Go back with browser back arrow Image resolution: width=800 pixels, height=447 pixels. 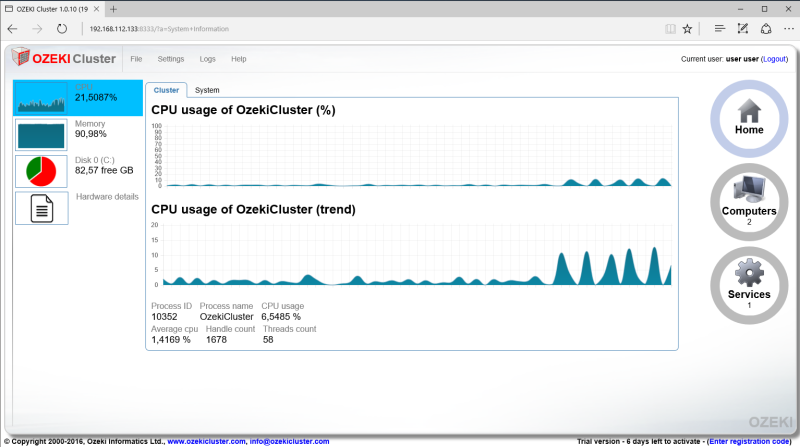click(13, 29)
